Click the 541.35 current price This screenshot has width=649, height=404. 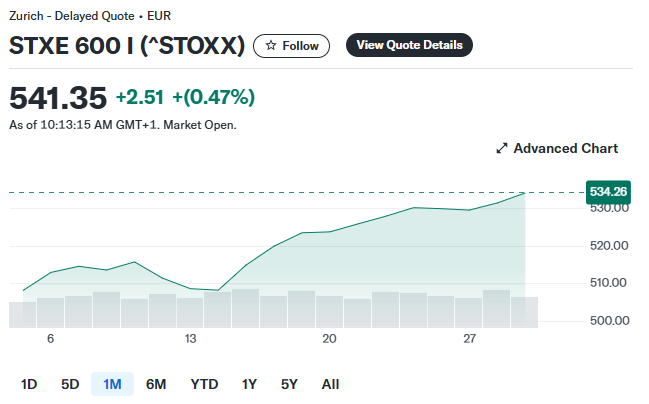[x=58, y=98]
